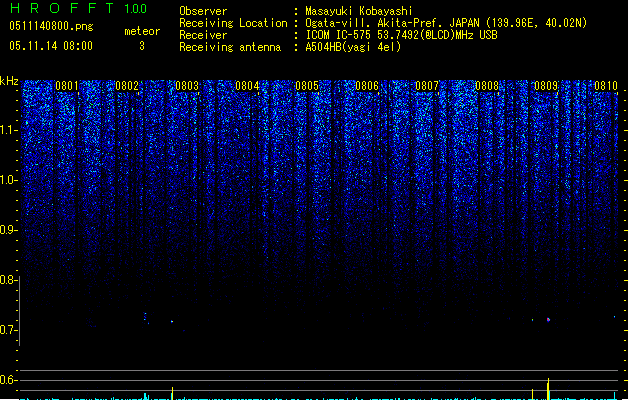Click the meteor label
This screenshot has width=629, height=400.
[142, 31]
